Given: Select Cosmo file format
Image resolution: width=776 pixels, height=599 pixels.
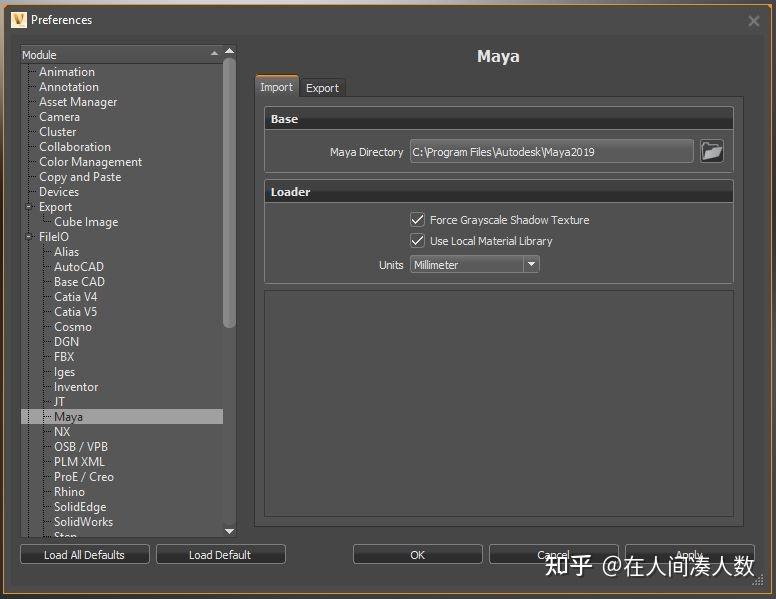Looking at the screenshot, I should 73,327.
